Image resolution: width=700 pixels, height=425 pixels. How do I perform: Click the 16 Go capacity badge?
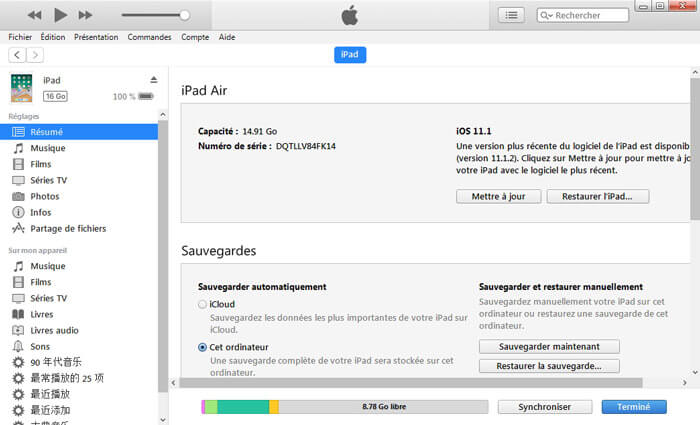point(55,96)
